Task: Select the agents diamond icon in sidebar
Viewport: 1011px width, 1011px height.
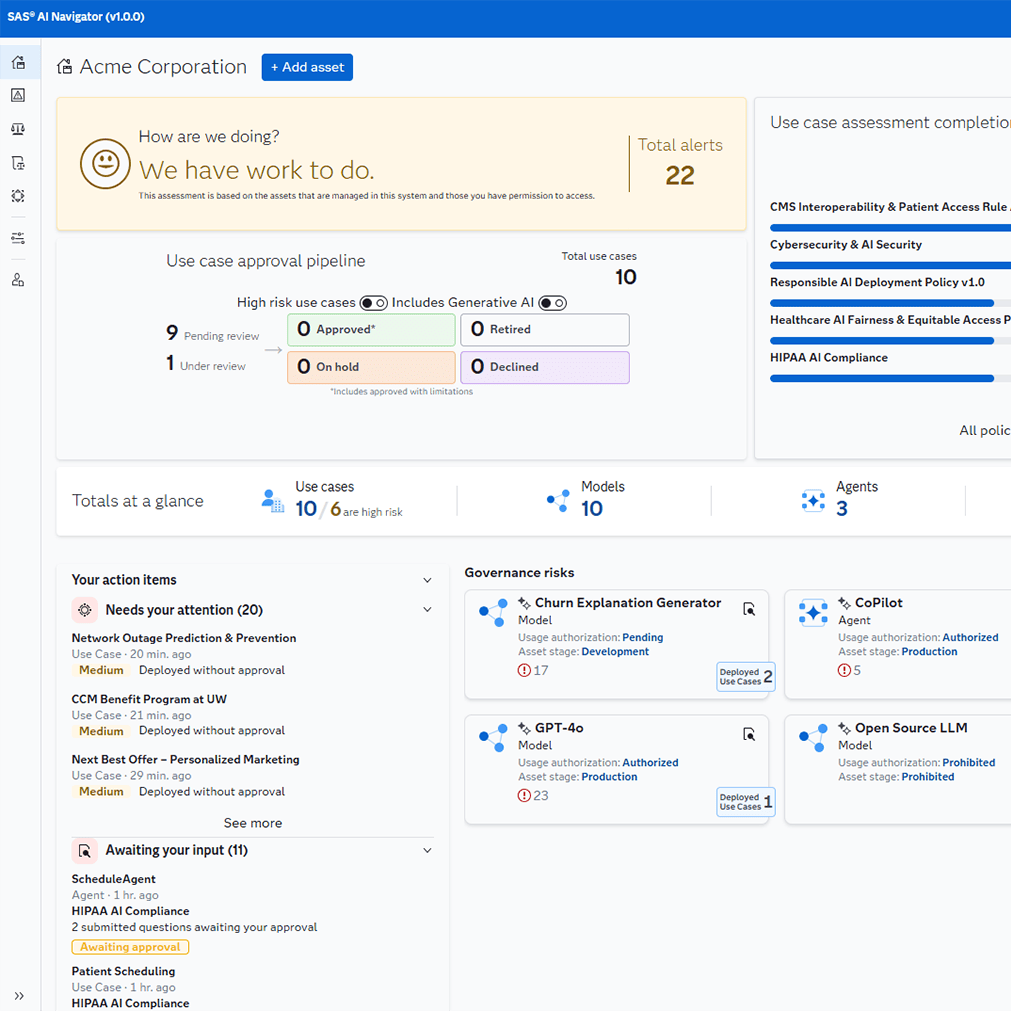Action: [x=18, y=196]
